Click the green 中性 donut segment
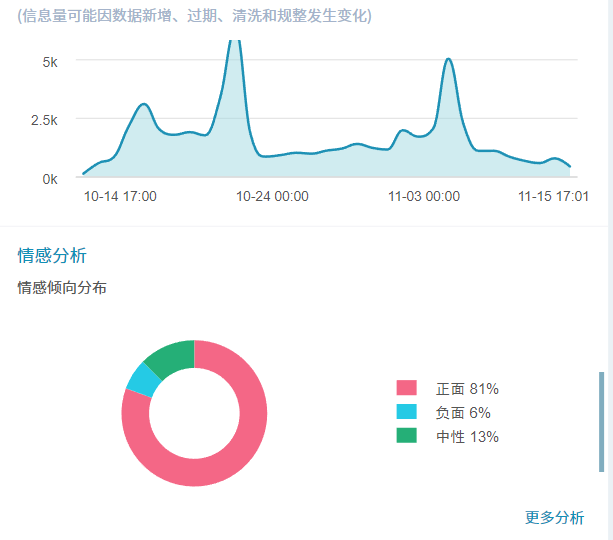Image resolution: width=613 pixels, height=540 pixels. 174,357
